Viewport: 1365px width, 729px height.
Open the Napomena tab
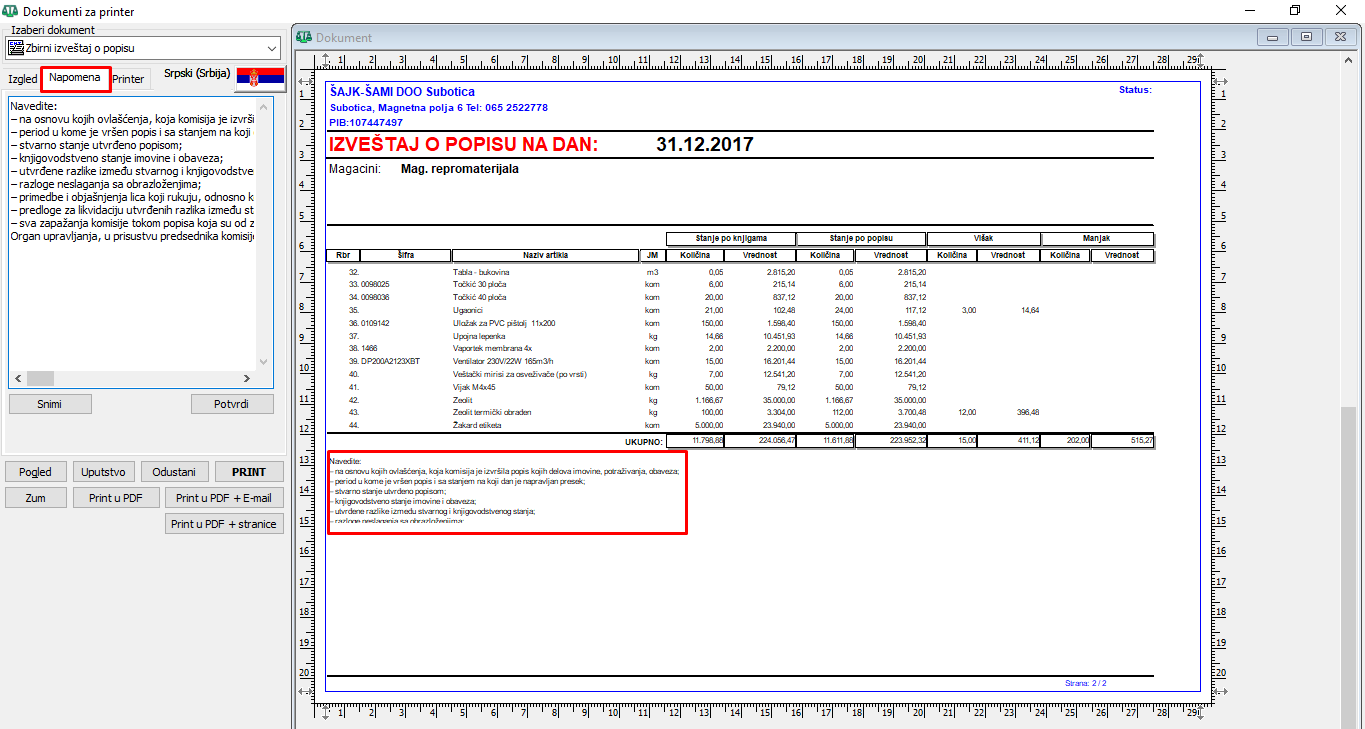click(76, 78)
